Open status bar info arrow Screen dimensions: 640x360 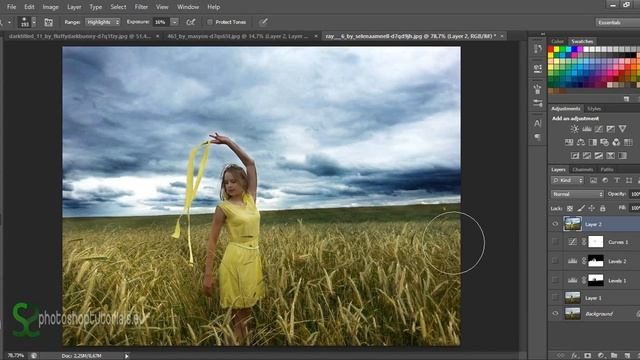127,356
